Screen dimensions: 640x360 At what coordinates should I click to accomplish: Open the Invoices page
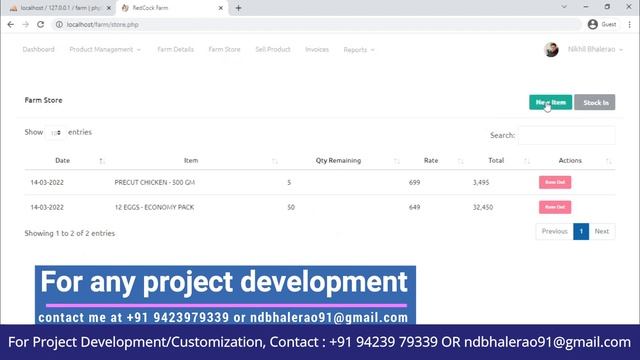(317, 49)
